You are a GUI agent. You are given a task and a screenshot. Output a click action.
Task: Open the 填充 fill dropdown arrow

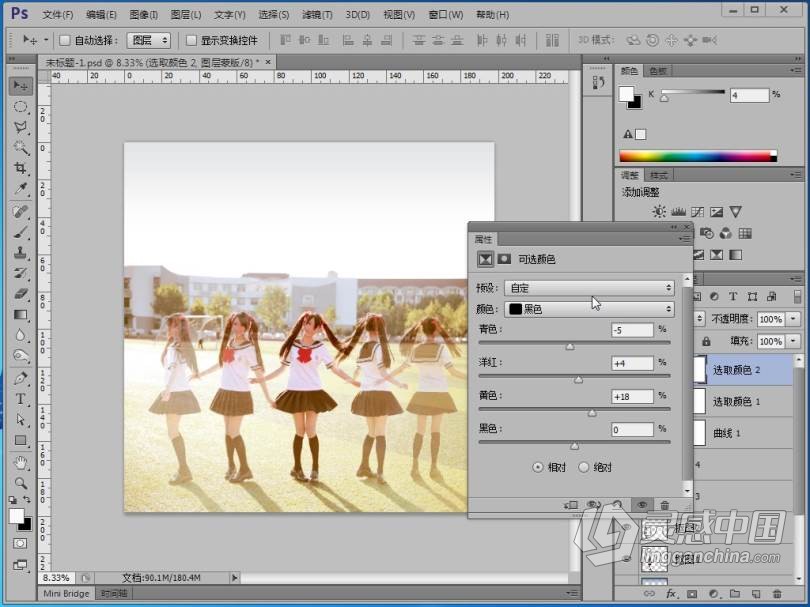[x=794, y=341]
